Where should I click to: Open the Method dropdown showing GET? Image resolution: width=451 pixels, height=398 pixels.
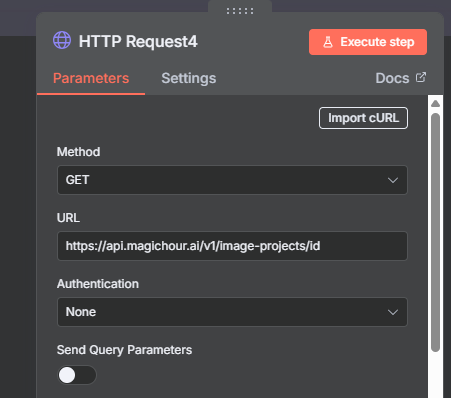click(x=232, y=180)
